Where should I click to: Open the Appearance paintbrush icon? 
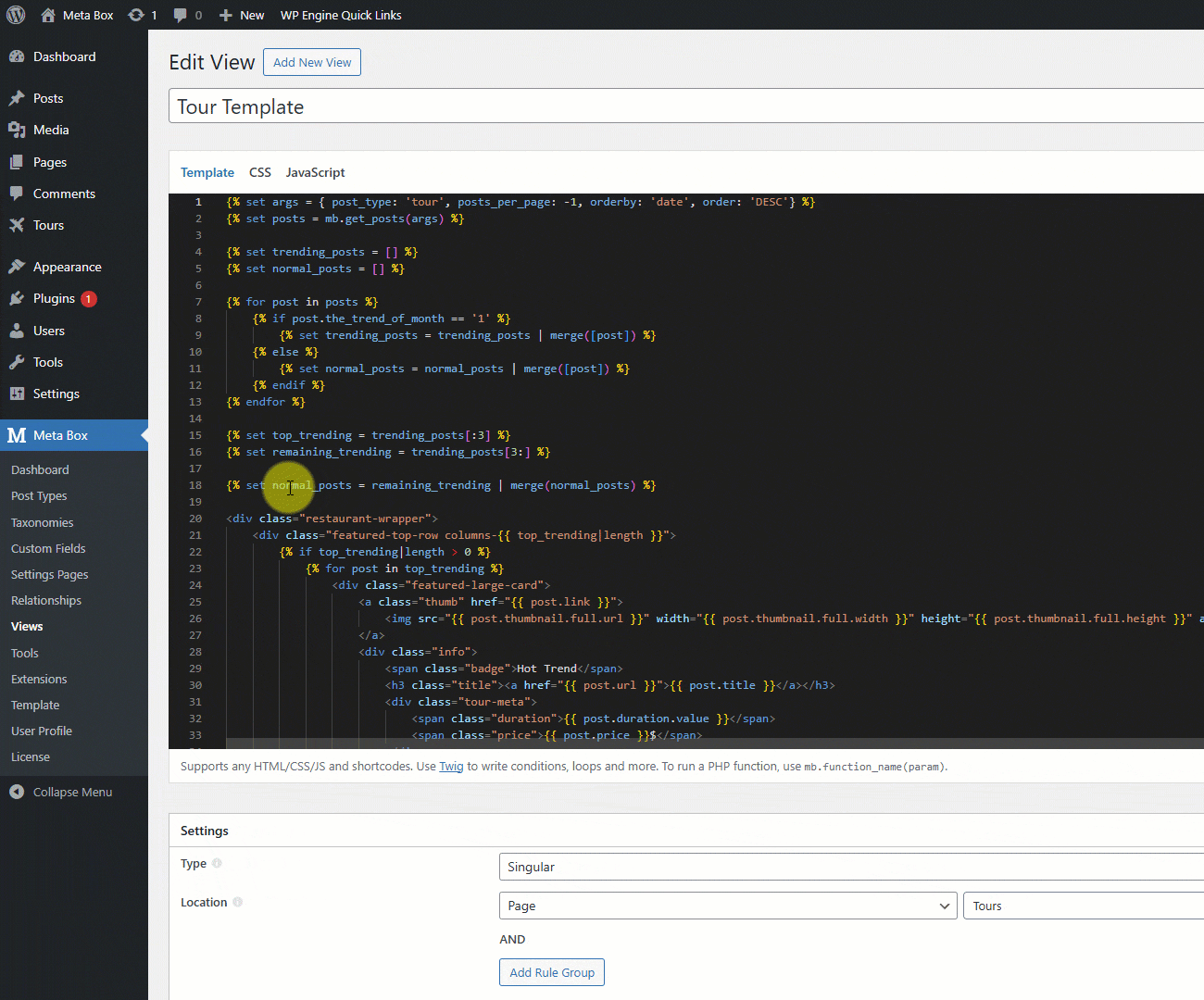(x=17, y=267)
